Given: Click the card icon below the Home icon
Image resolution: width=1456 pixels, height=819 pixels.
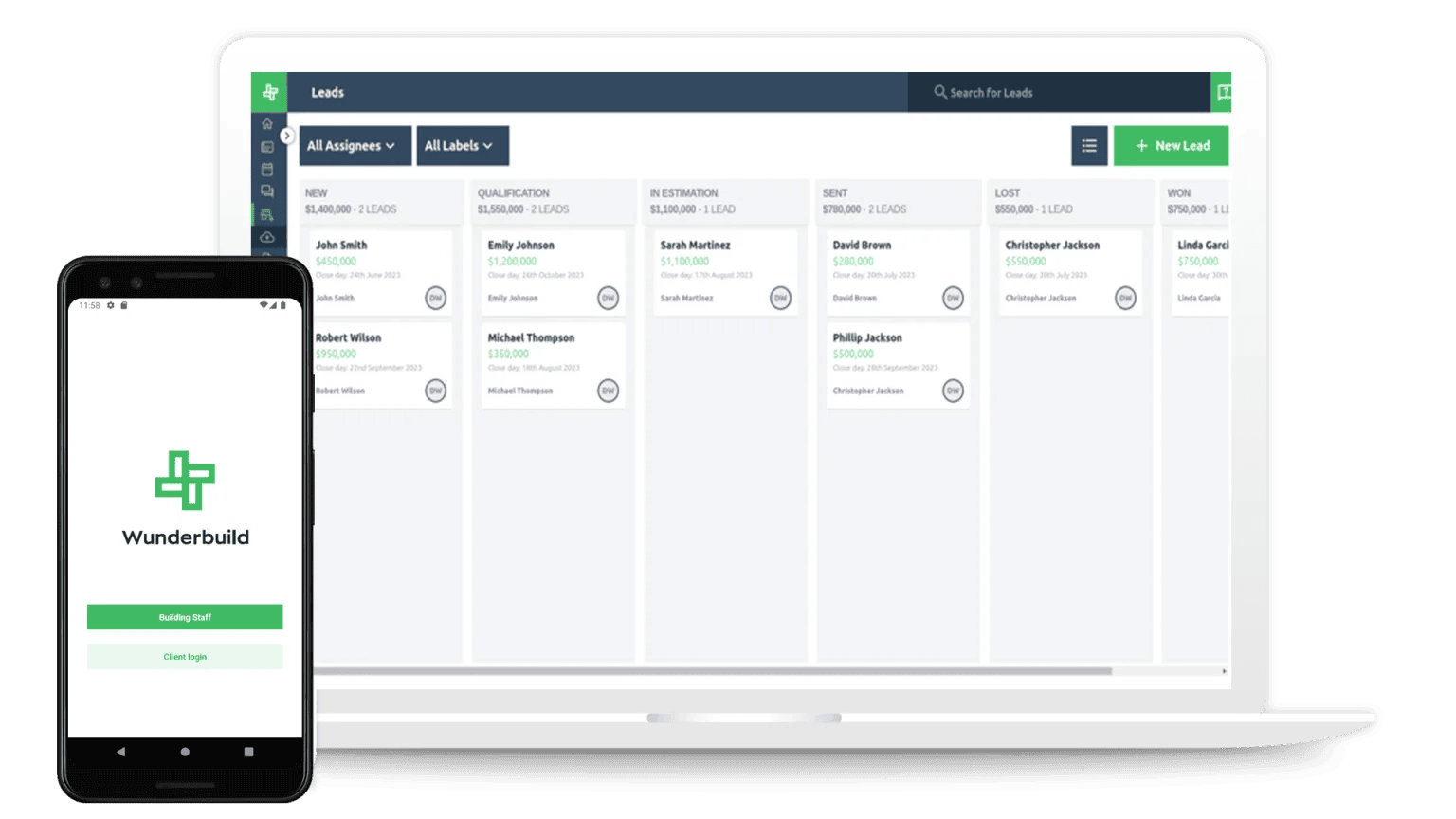Looking at the screenshot, I should tap(267, 147).
